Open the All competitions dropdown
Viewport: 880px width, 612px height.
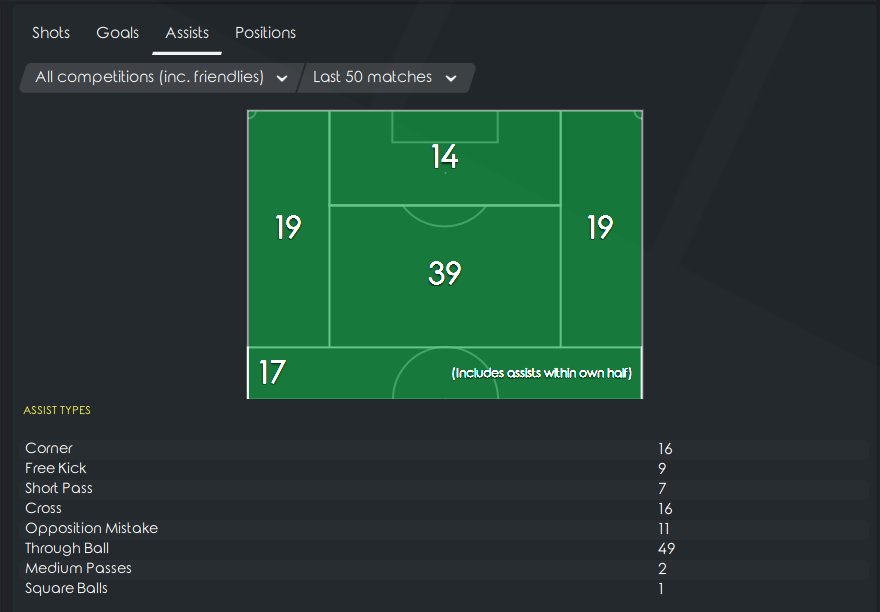click(160, 77)
